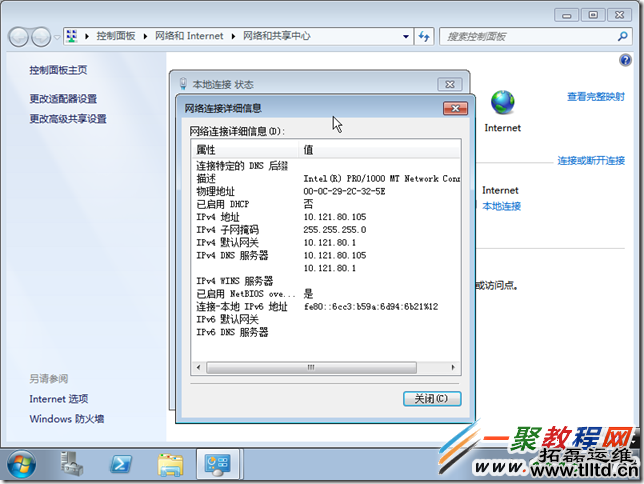This screenshot has width=644, height=484.
Task: Open the 更改适配器设置 link
Action: click(63, 99)
